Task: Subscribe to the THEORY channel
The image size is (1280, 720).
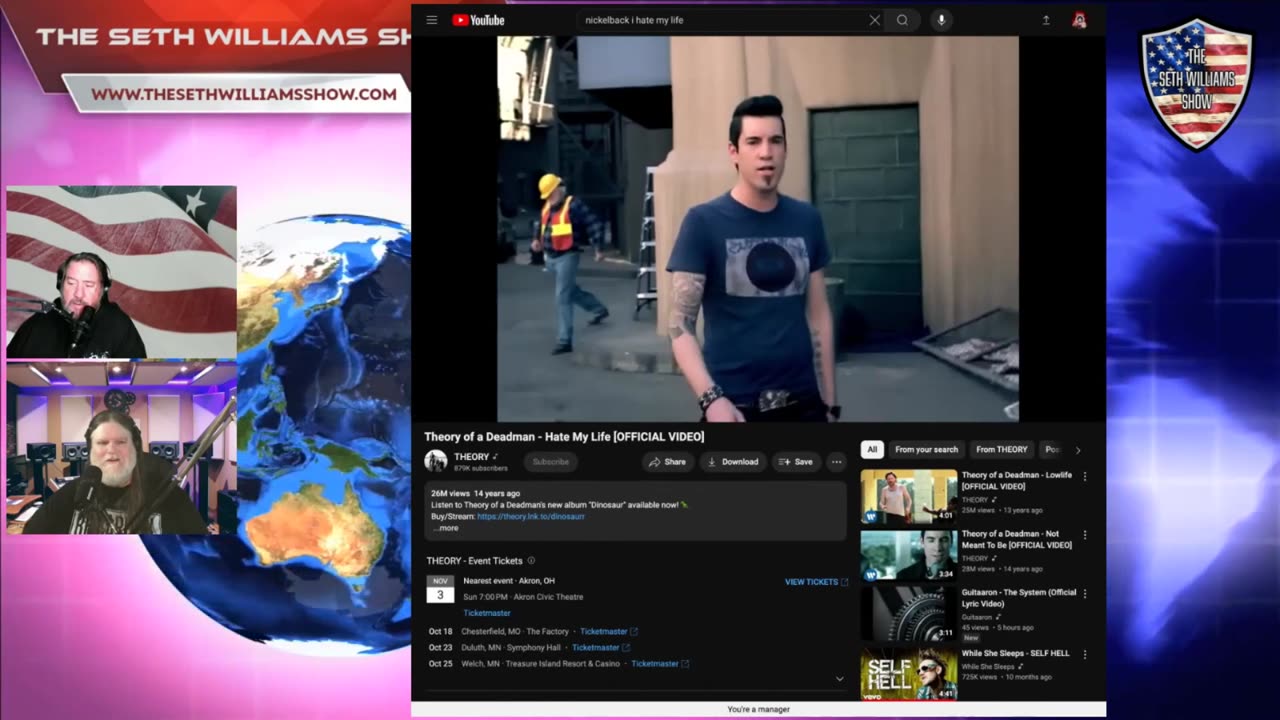Action: (x=550, y=462)
